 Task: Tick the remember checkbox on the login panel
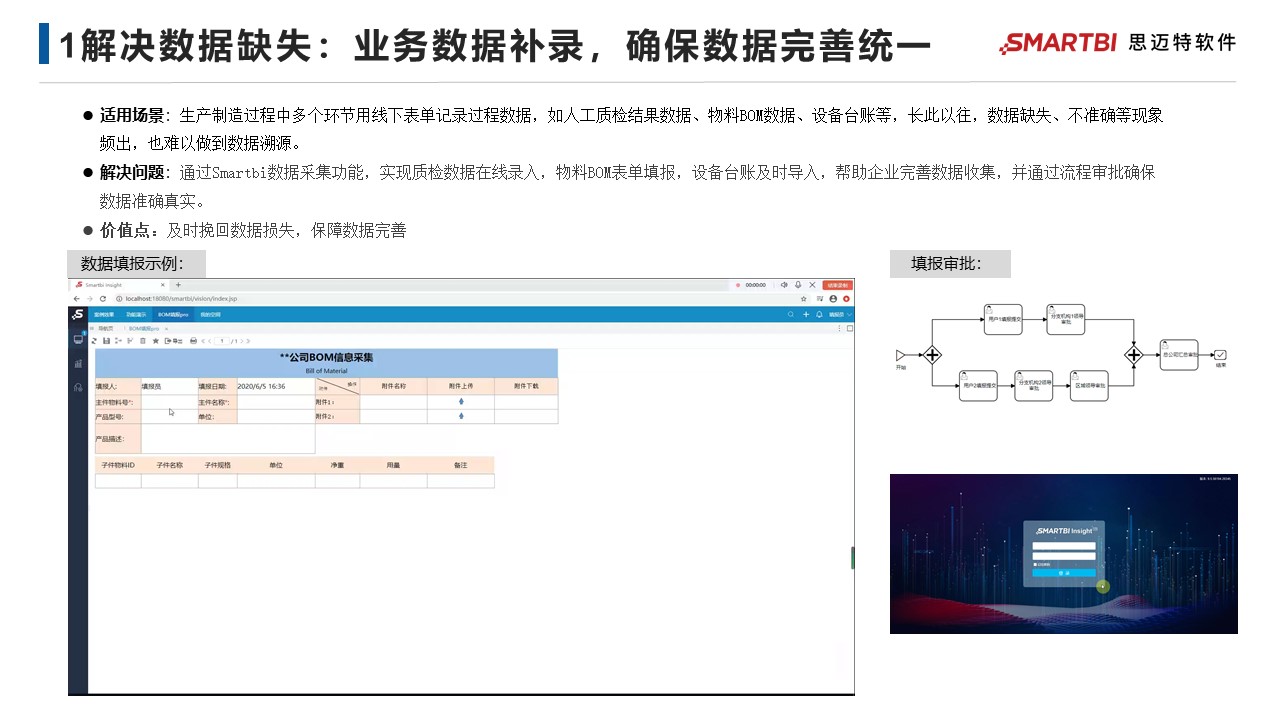(1035, 564)
